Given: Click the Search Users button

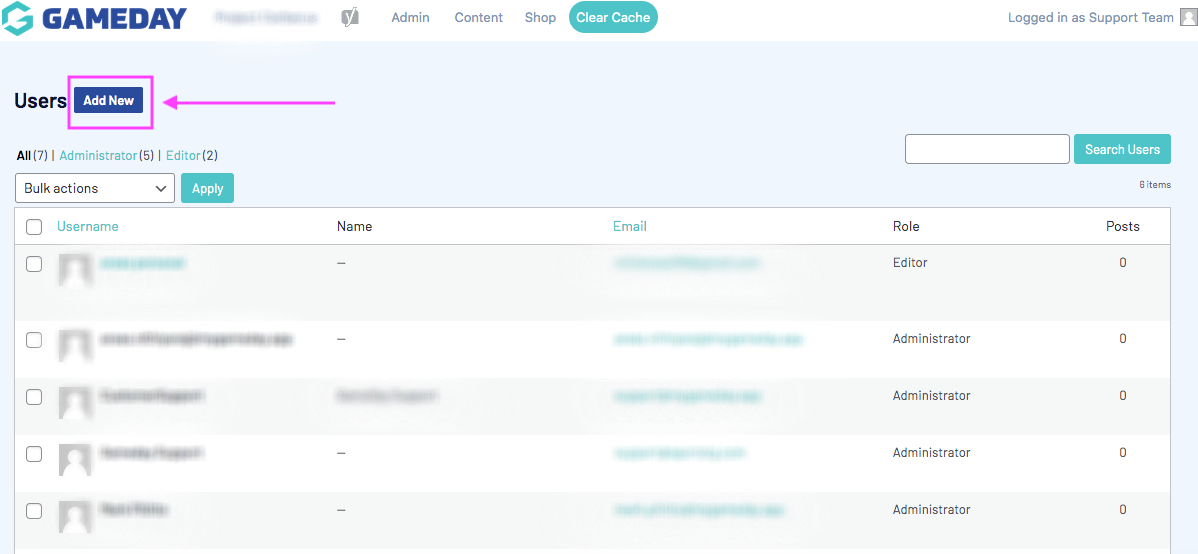Looking at the screenshot, I should pyautogui.click(x=1122, y=149).
